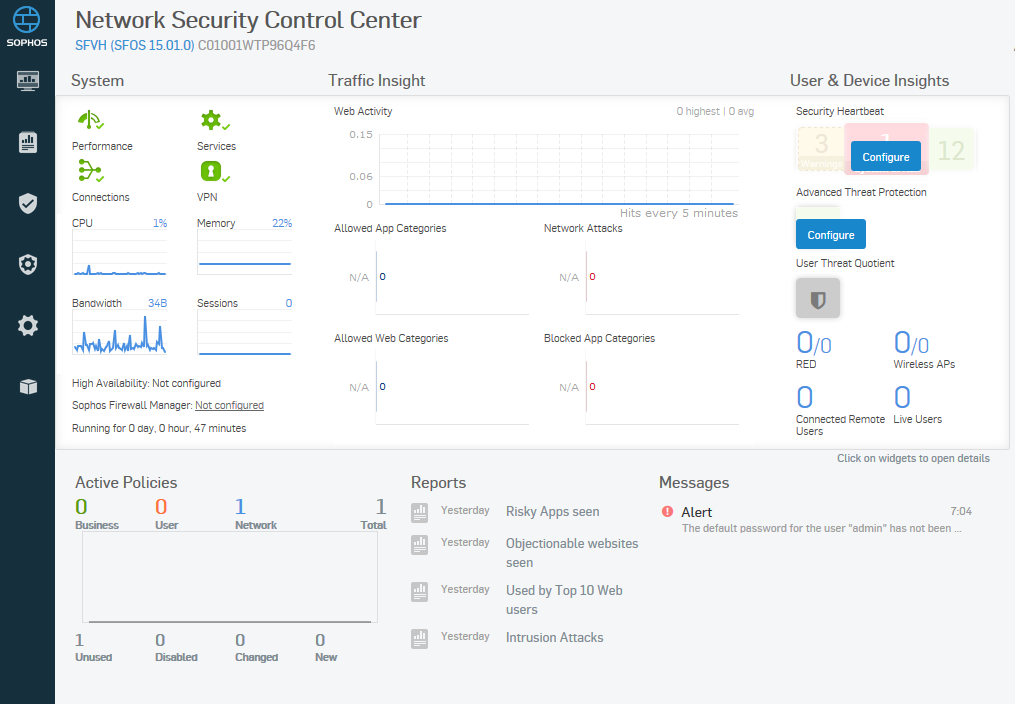Open the Used by Top 10 Web users report
The height and width of the screenshot is (704, 1015).
click(564, 600)
